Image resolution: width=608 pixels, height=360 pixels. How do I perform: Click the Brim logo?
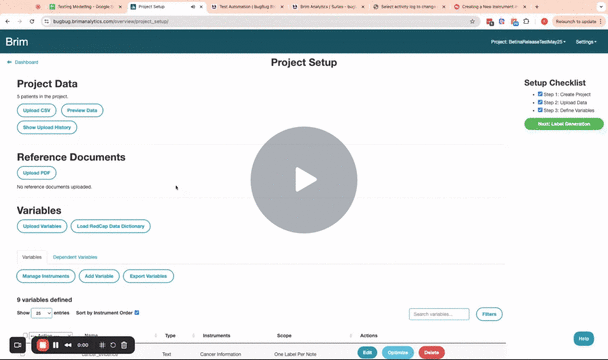click(17, 42)
